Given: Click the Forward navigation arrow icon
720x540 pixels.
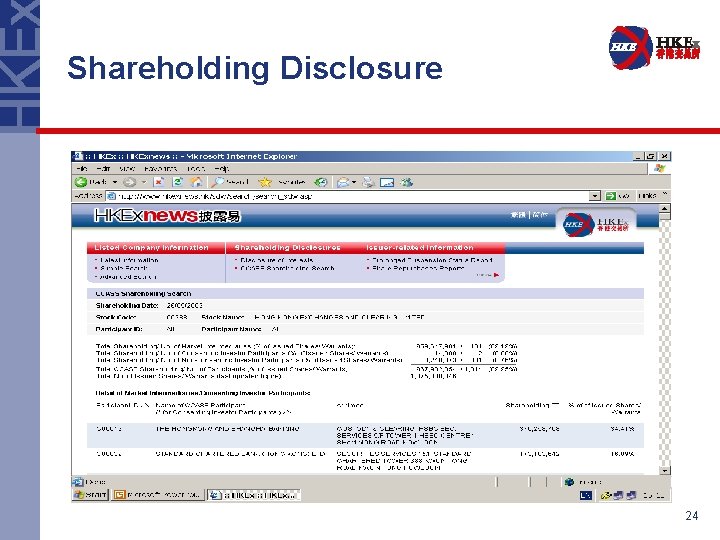Looking at the screenshot, I should 129,182.
